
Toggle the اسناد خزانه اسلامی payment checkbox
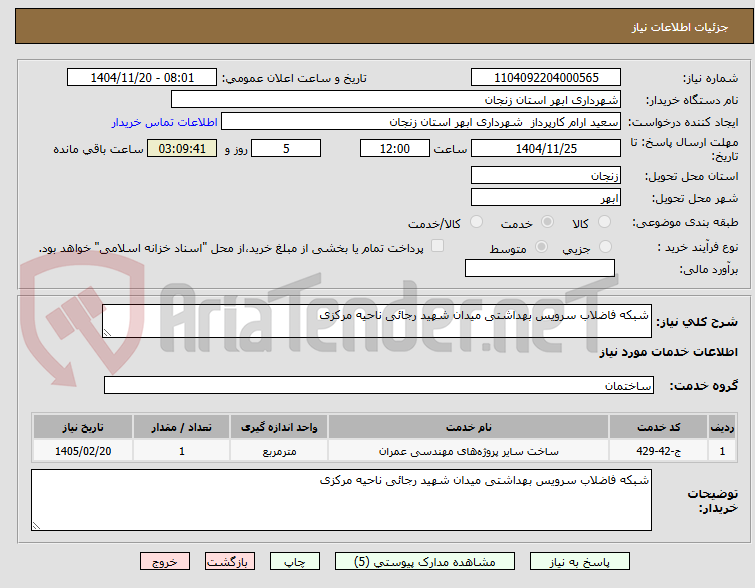(437, 246)
